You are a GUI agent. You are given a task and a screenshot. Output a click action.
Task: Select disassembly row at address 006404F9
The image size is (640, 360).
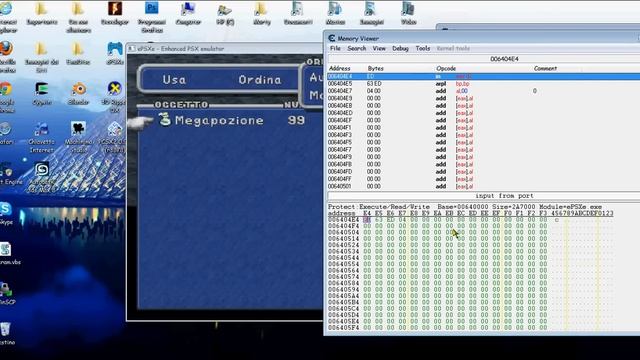pyautogui.click(x=484, y=157)
